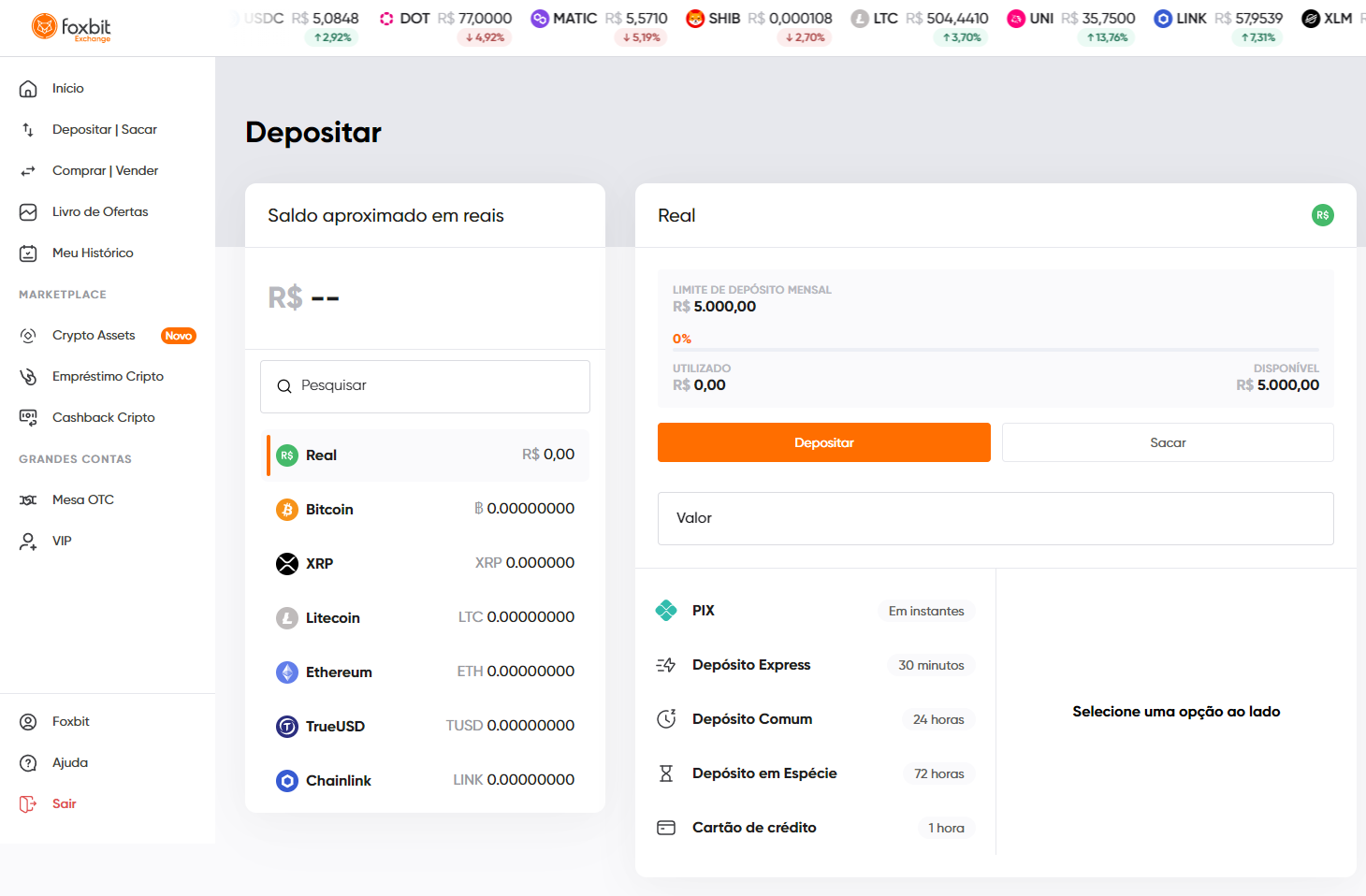1366x896 pixels.
Task: Click the Depositar | Sacar arrows icon
Action: [28, 130]
